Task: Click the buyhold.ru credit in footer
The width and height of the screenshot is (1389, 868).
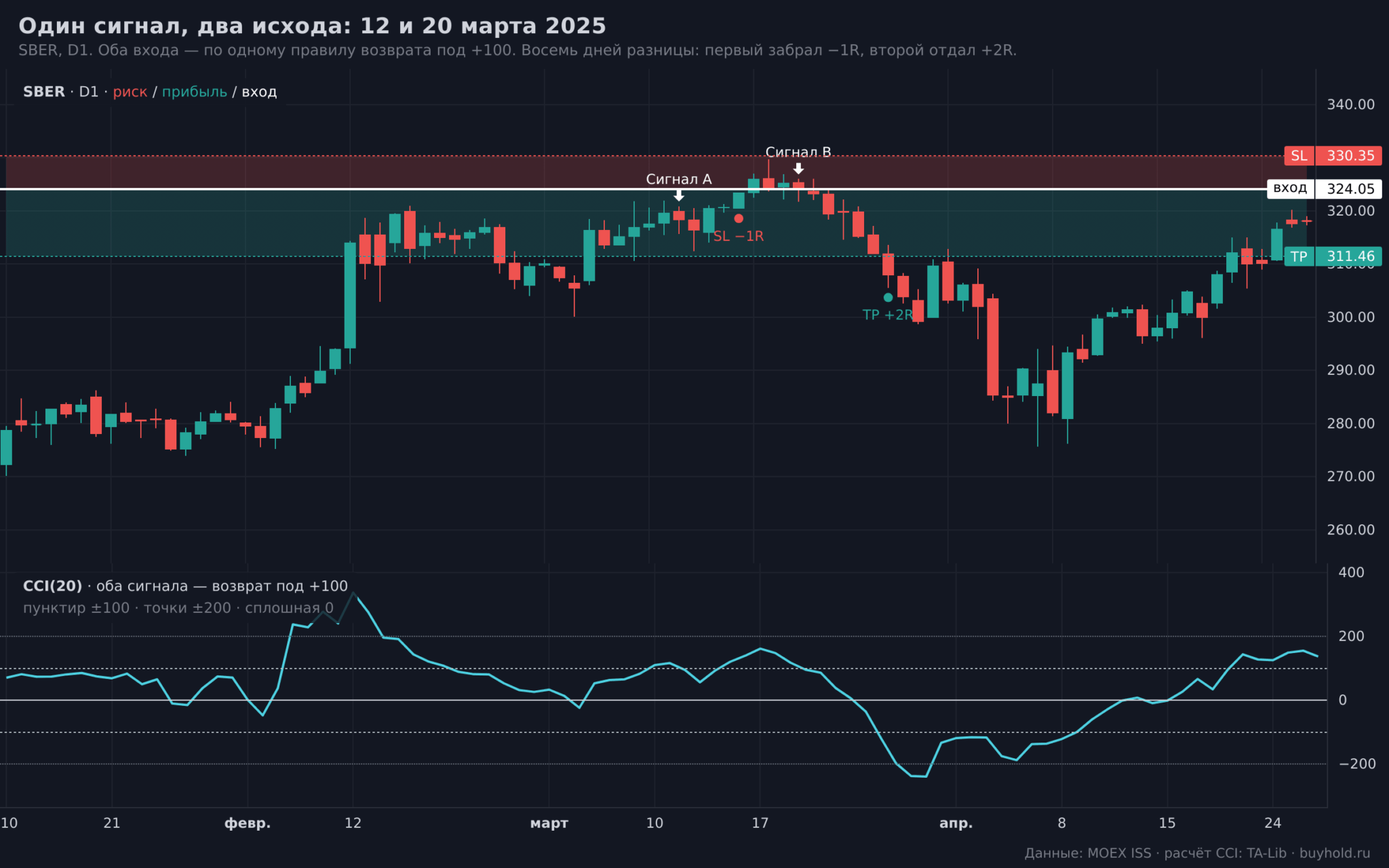Action: pyautogui.click(x=1335, y=853)
